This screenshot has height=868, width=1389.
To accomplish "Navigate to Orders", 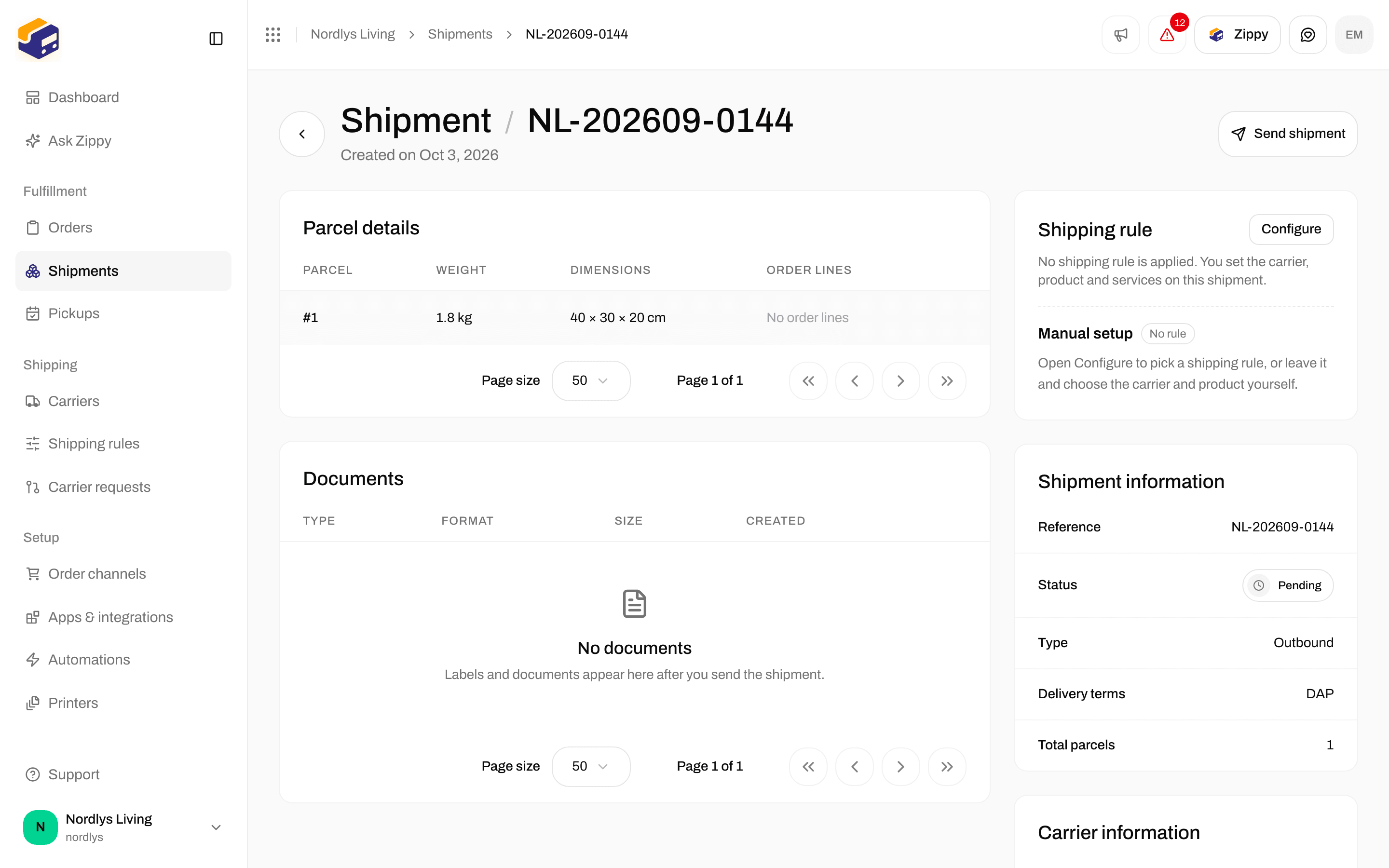I will tap(123, 227).
